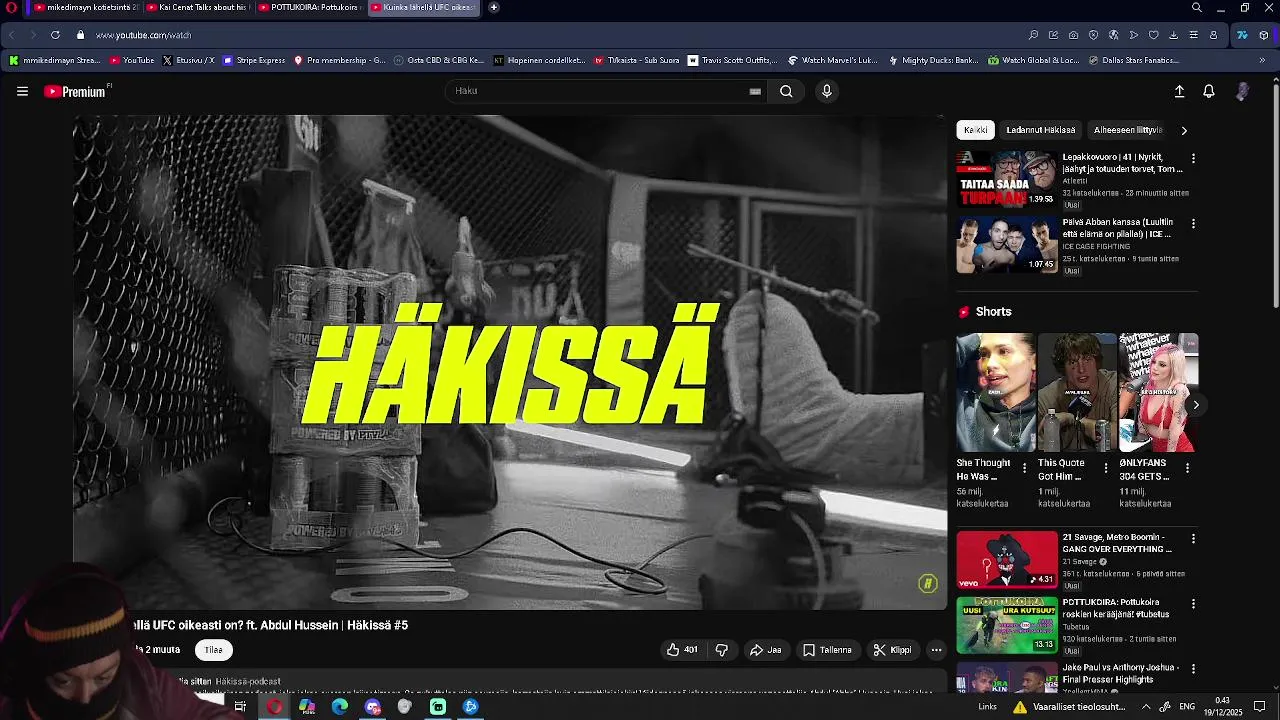
Task: Open the 'She Thought He Was' short
Action: tap(996, 392)
